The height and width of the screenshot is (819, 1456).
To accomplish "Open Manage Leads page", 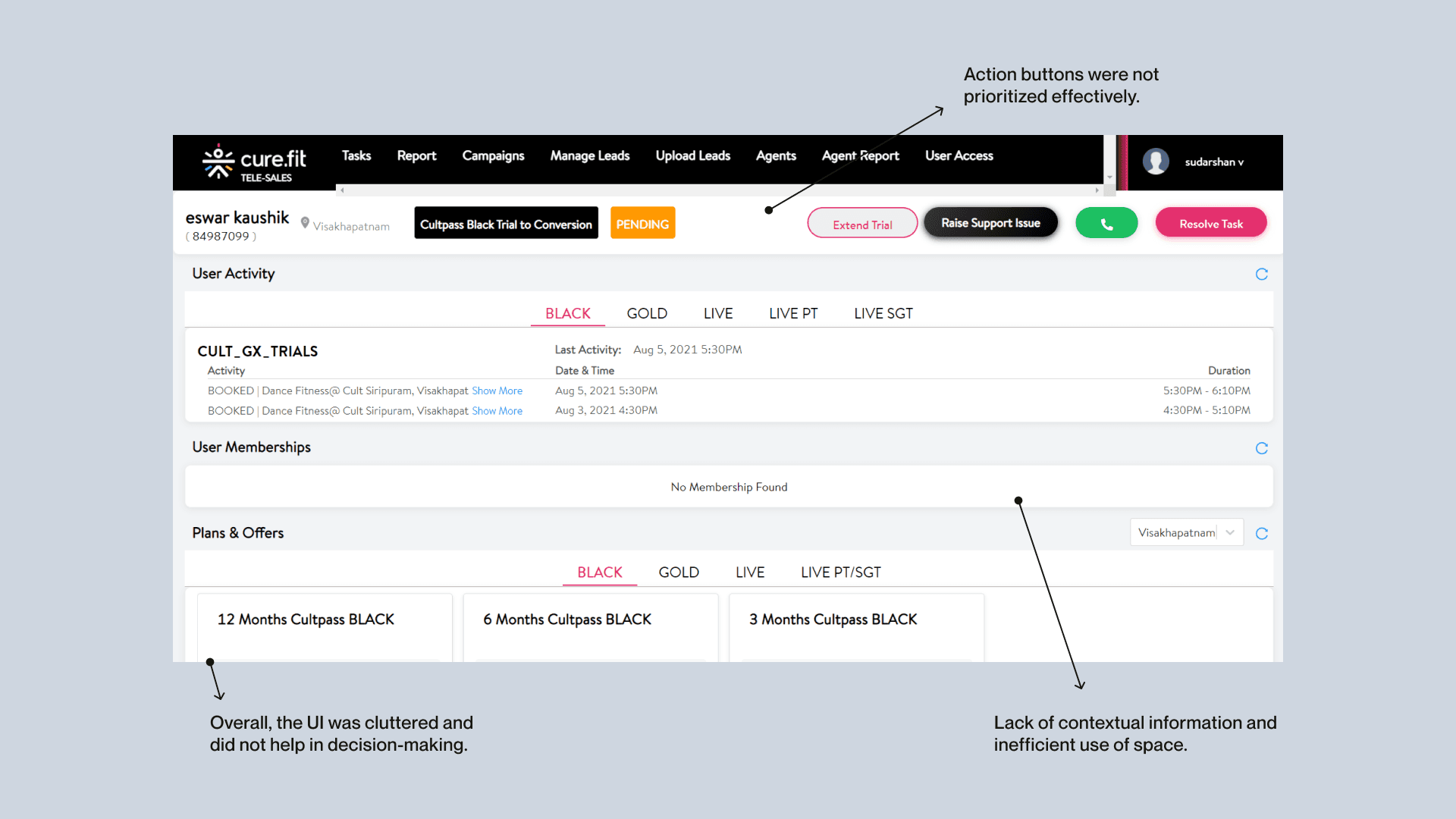I will (590, 155).
